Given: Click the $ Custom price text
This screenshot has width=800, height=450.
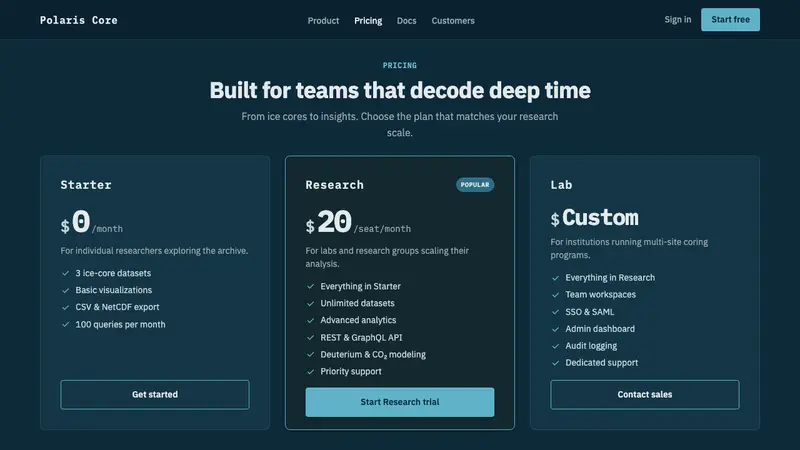Looking at the screenshot, I should click(594, 218).
